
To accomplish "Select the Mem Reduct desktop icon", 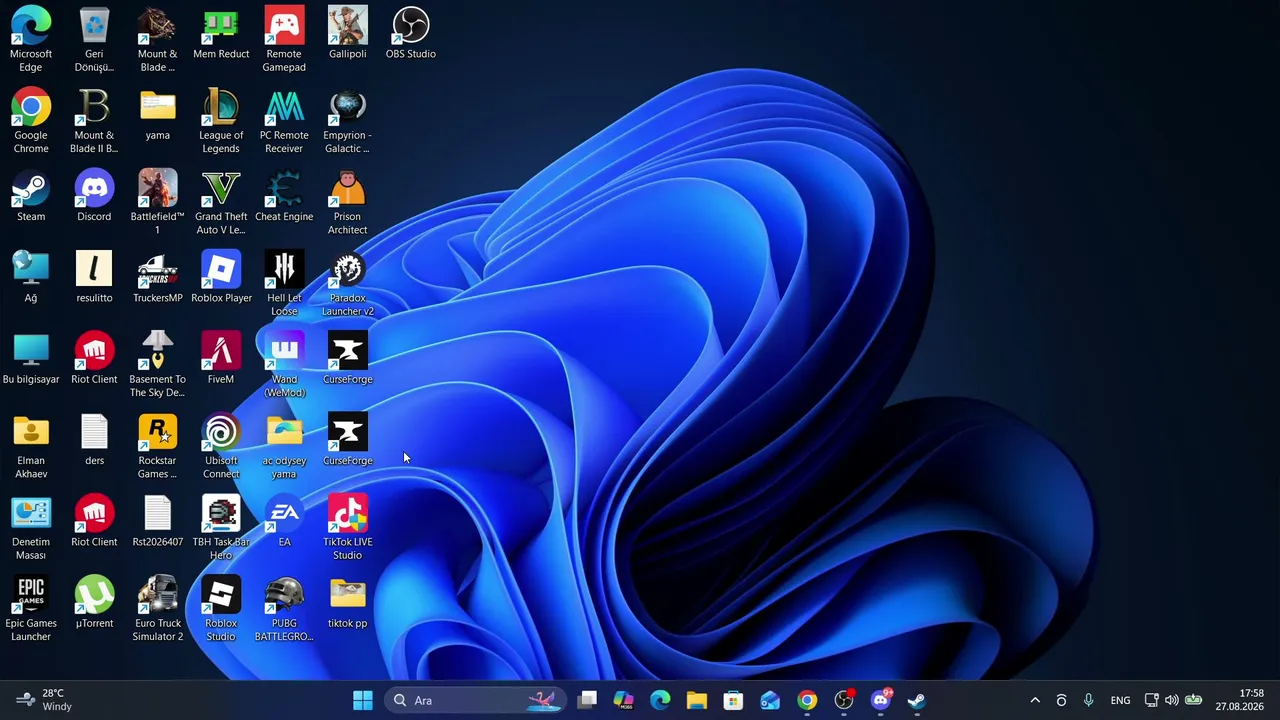I will pyautogui.click(x=221, y=34).
